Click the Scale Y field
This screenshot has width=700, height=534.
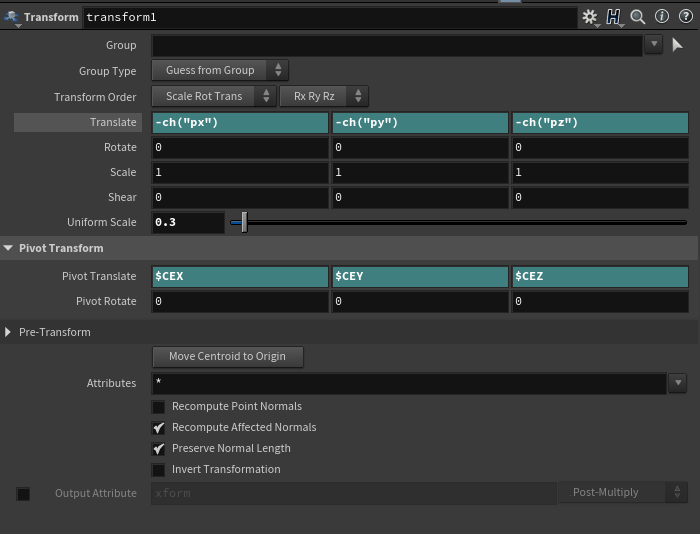(x=420, y=173)
